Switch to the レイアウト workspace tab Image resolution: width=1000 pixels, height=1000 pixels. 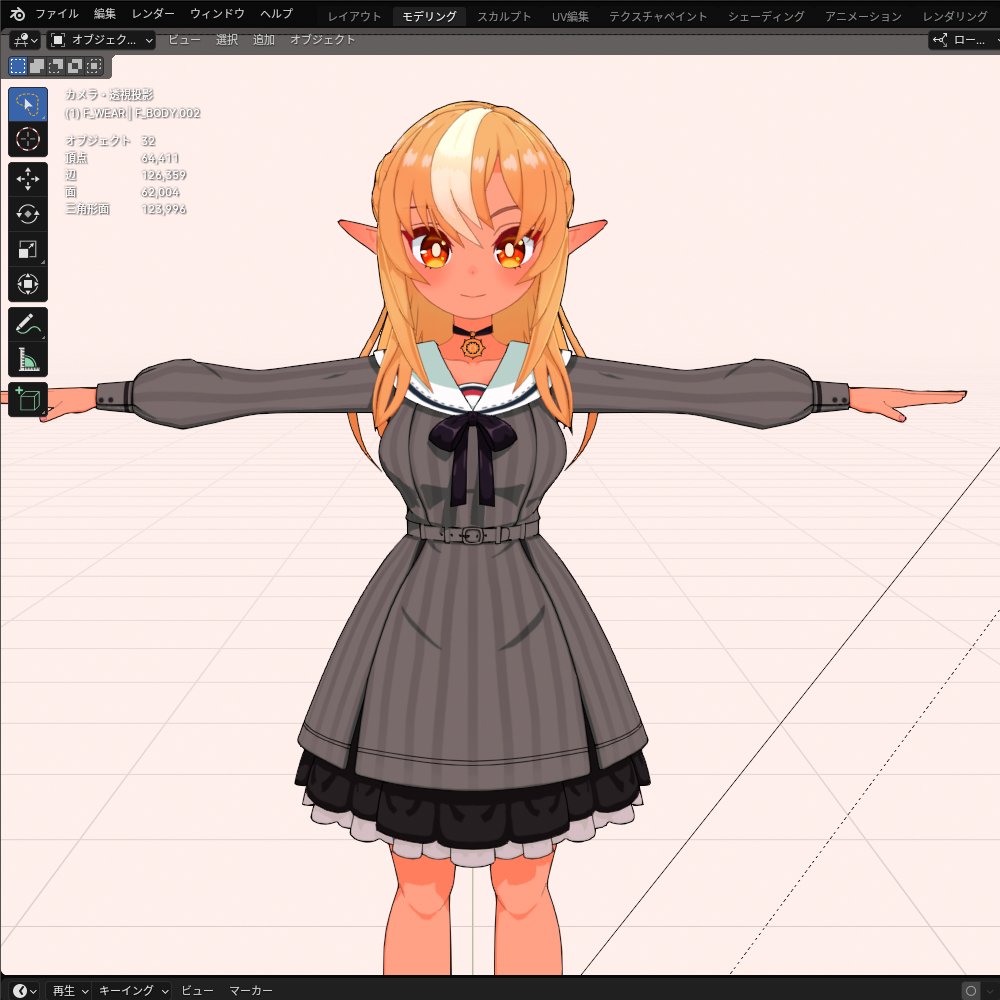tap(354, 16)
